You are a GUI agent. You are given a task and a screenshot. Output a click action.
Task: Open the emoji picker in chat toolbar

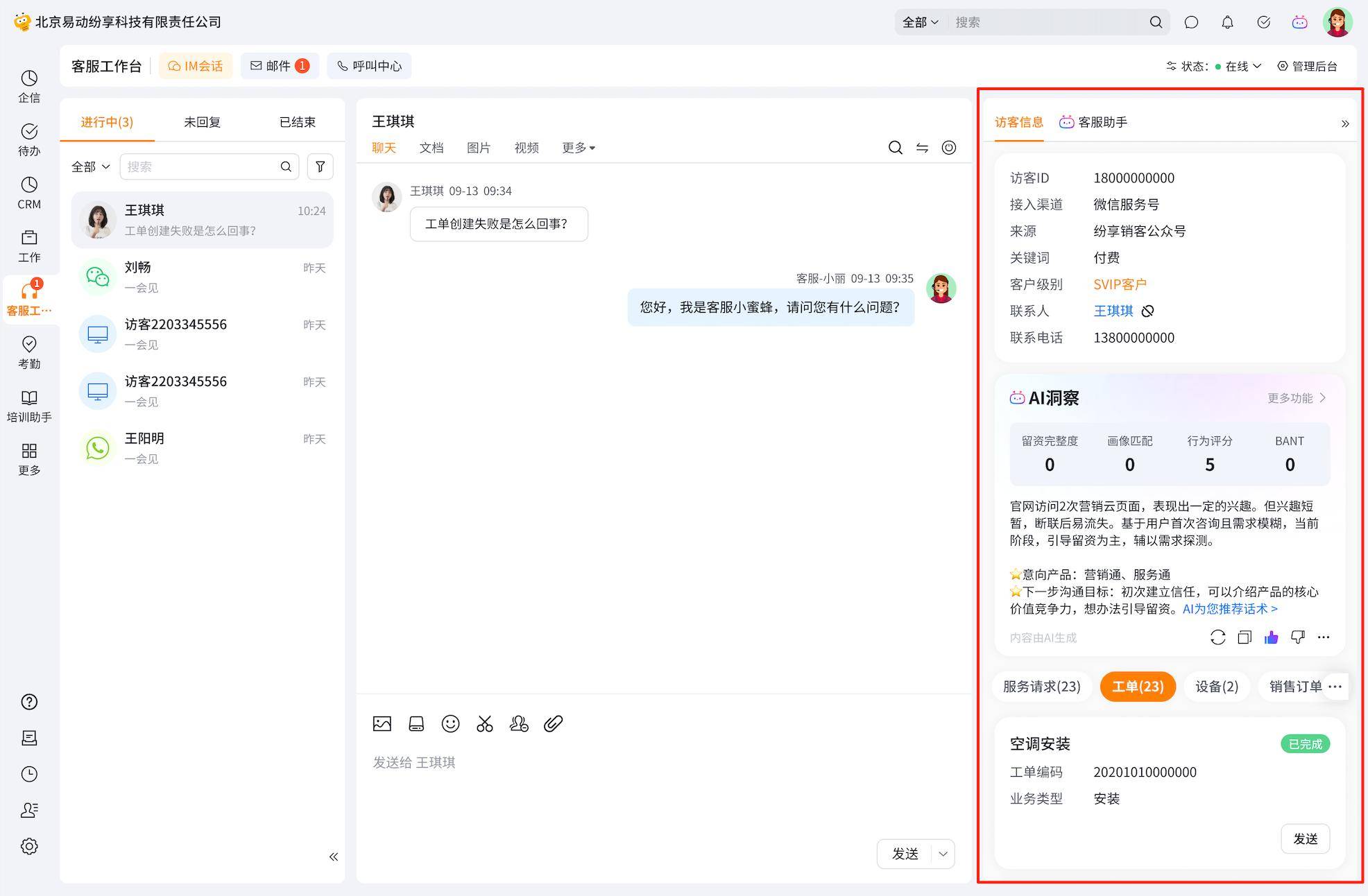point(450,724)
